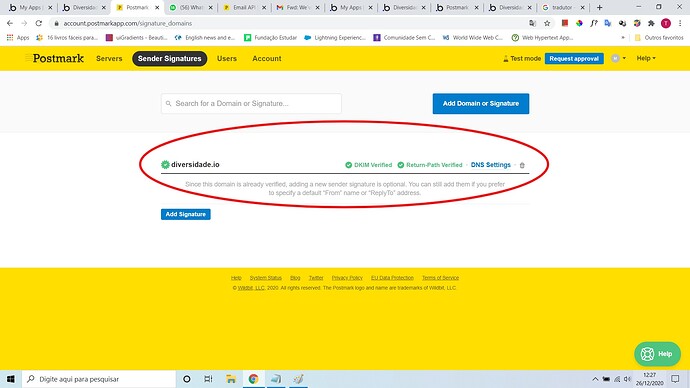Open the Users section
This screenshot has height=388, width=690.
[227, 59]
